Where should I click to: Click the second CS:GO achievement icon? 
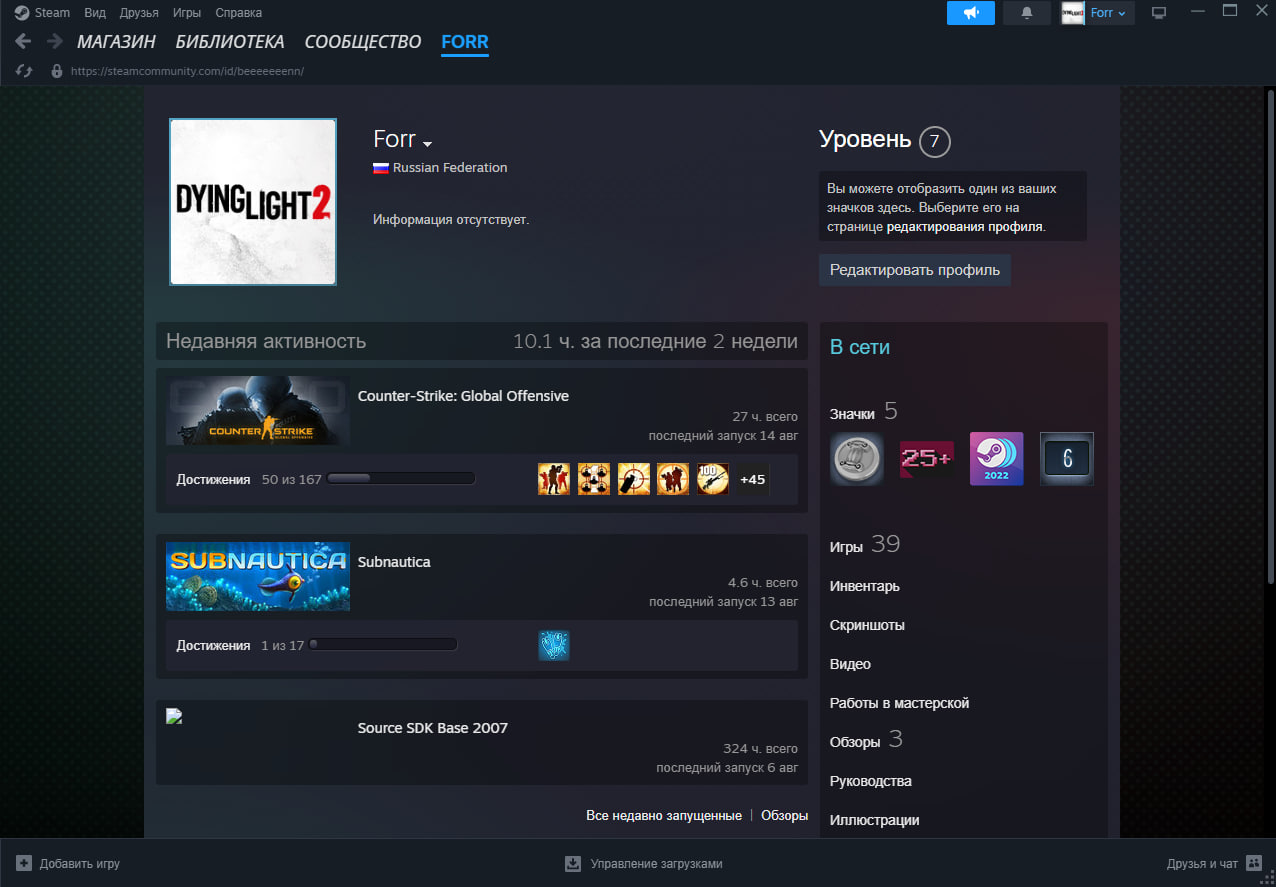click(x=594, y=479)
